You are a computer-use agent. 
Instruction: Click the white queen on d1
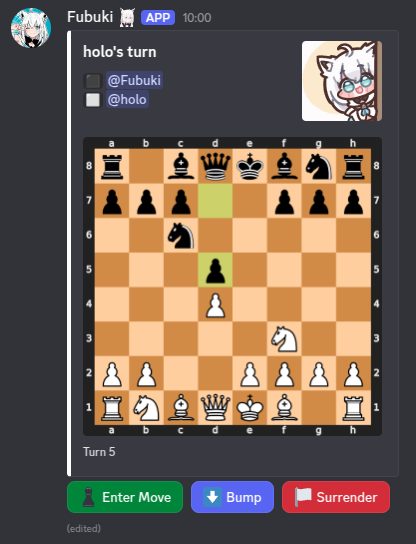[215, 408]
